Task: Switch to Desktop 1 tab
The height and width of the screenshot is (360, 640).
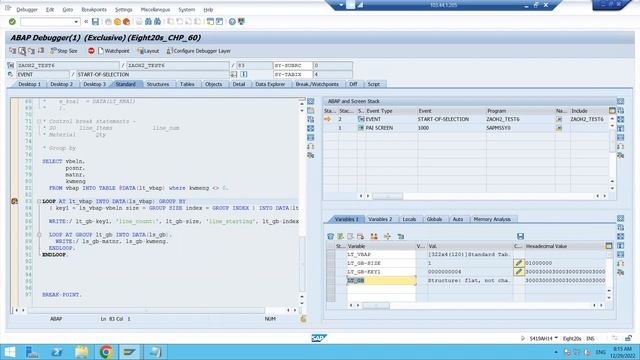Action: pos(29,84)
